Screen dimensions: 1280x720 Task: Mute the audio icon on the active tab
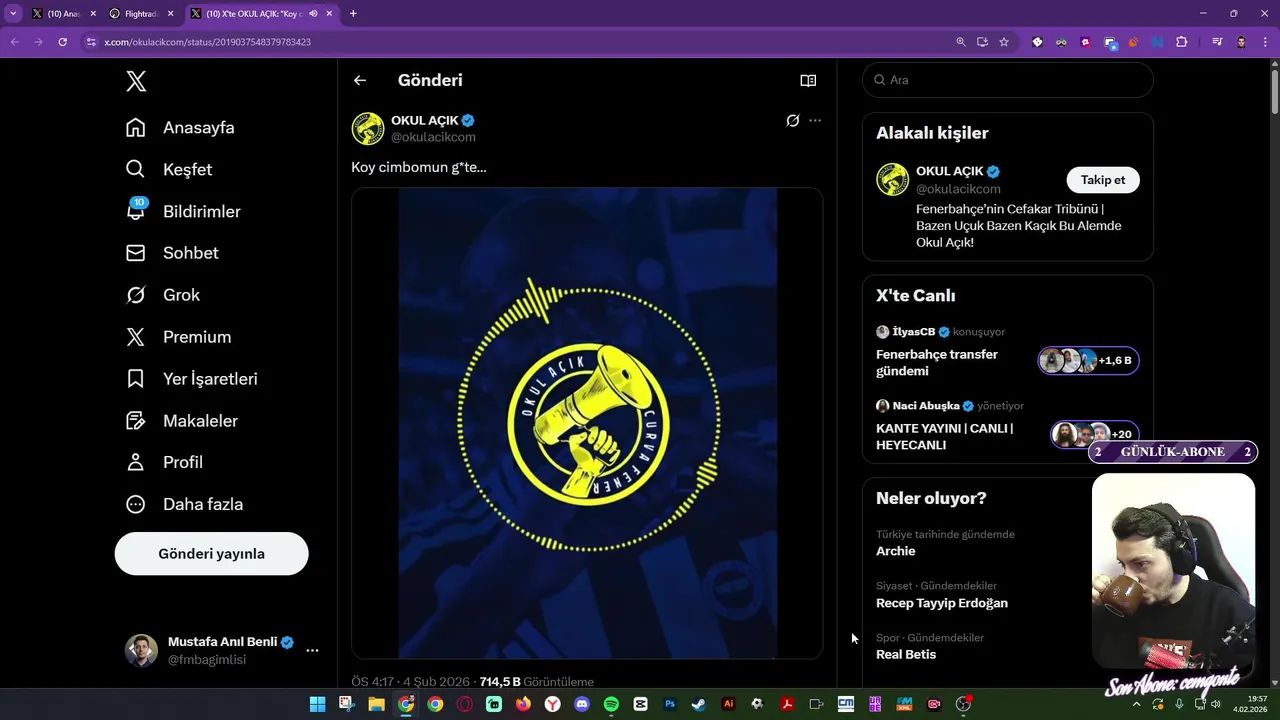click(x=313, y=14)
